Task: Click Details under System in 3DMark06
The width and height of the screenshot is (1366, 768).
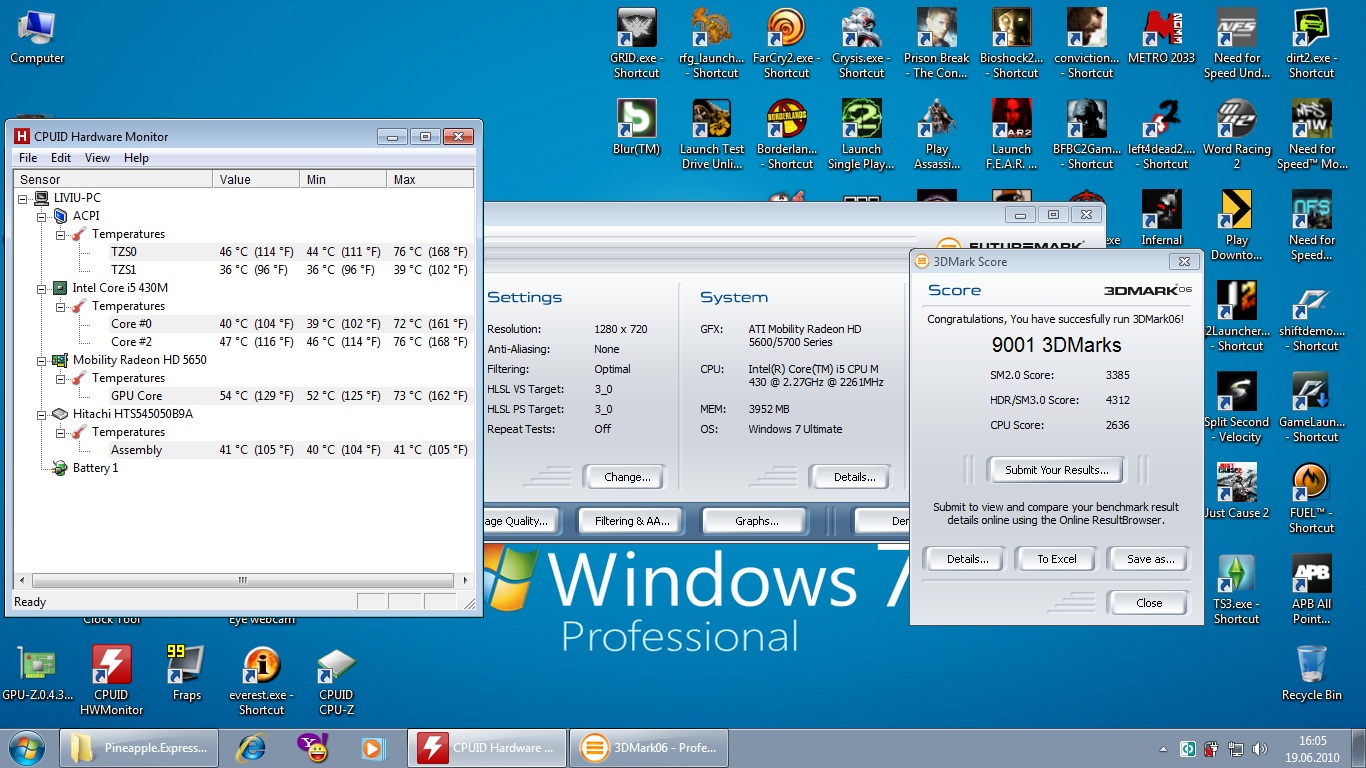Action: (854, 477)
